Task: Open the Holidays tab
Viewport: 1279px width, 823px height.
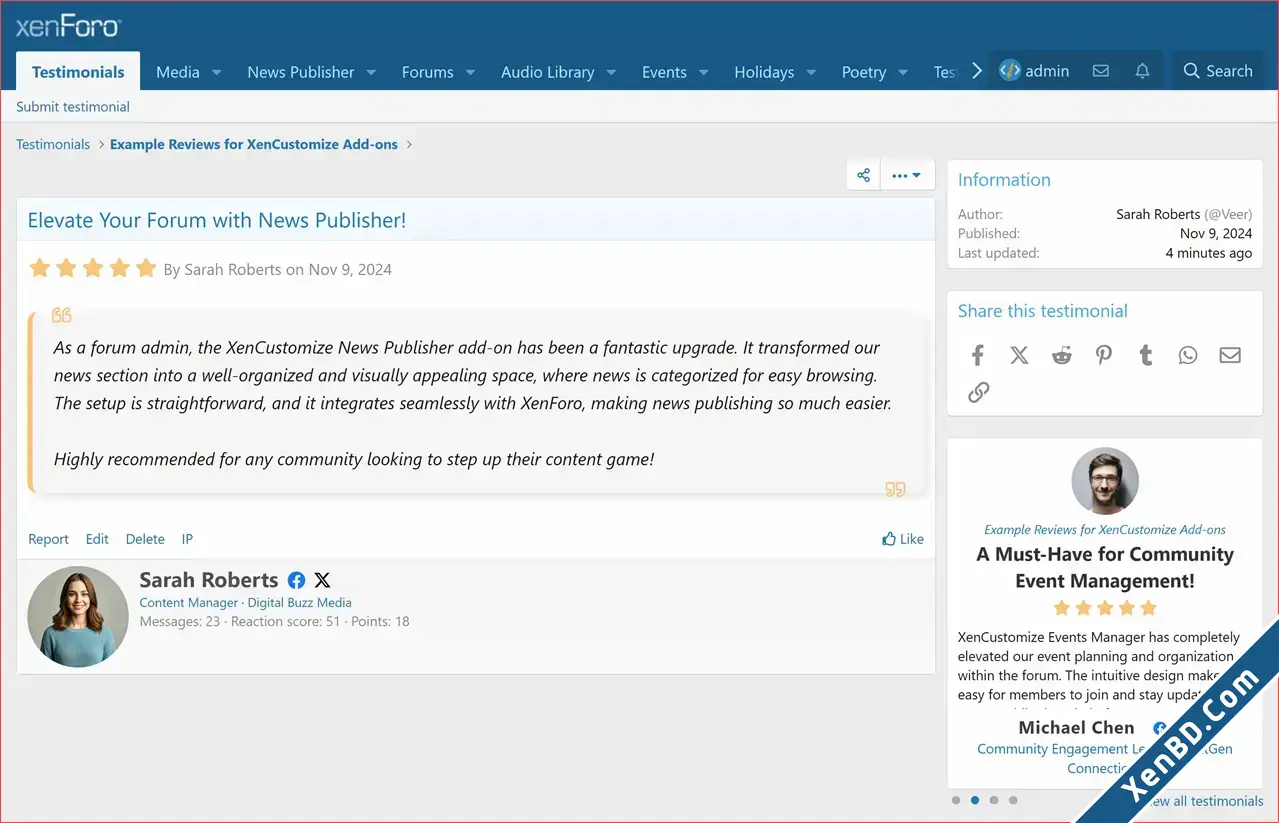Action: pyautogui.click(x=764, y=72)
